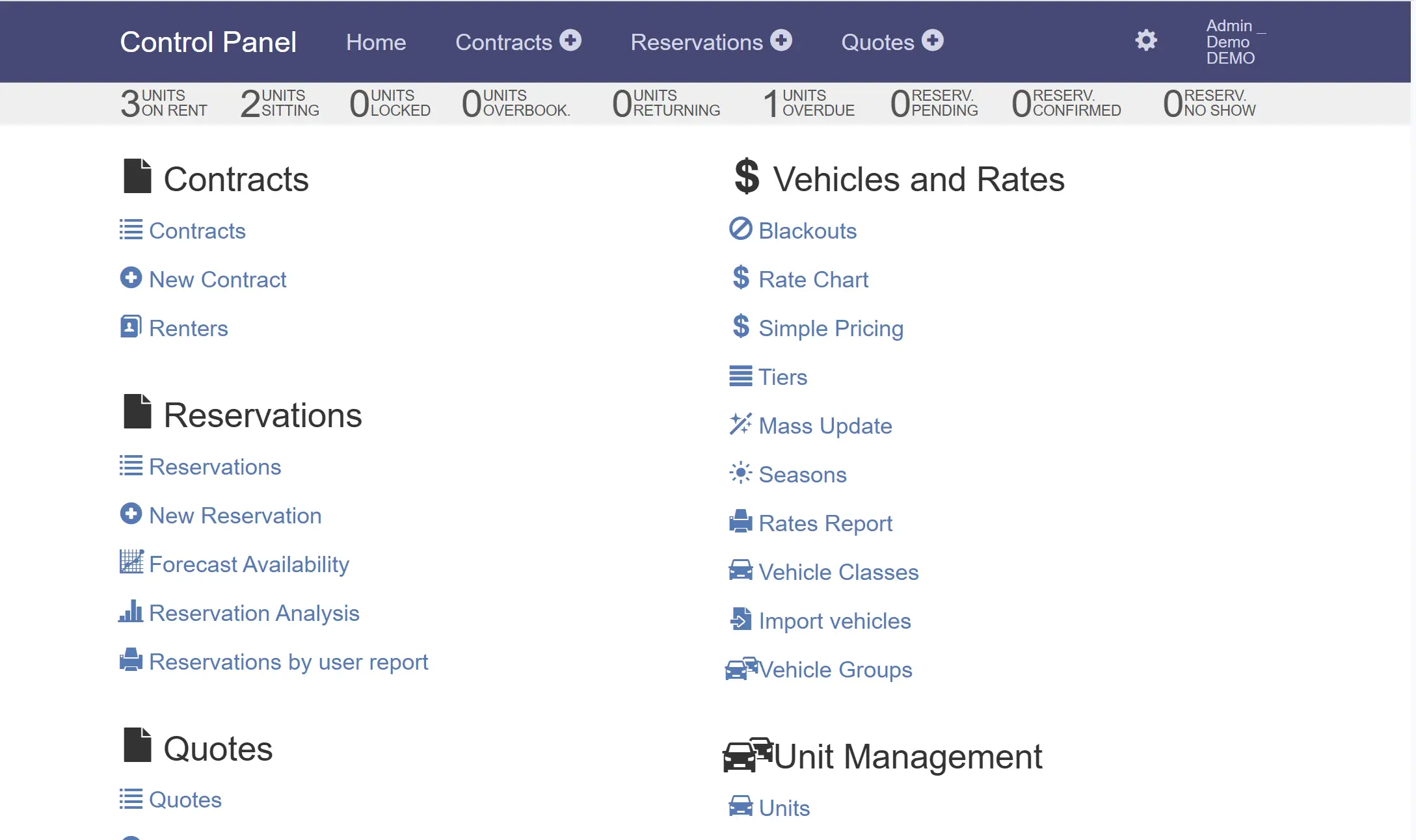Click the Mass Update magic wand icon

pyautogui.click(x=740, y=424)
